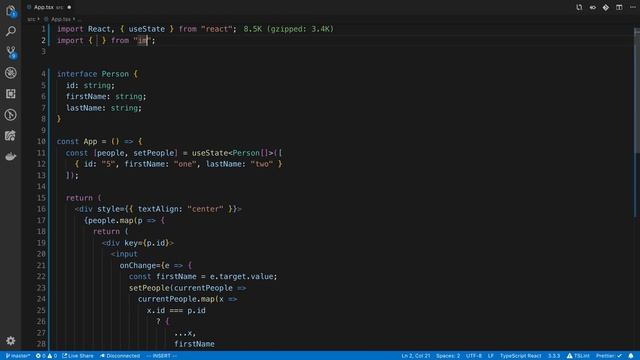Click 'const App' on line 10
This screenshot has height=360, width=640.
(77, 141)
